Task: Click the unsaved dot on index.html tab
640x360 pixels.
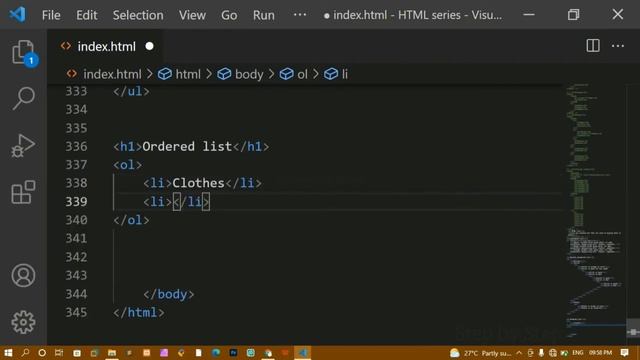Action: [x=149, y=47]
